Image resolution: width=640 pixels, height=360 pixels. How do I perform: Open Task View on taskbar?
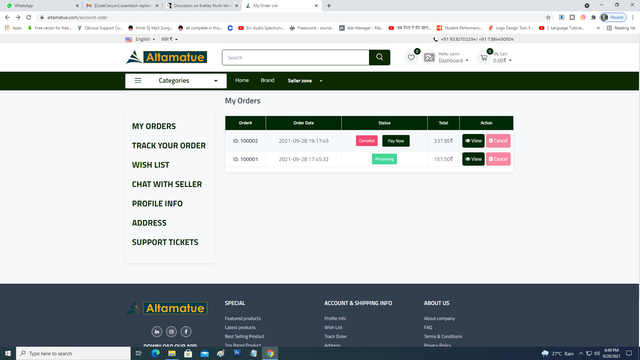(x=139, y=353)
